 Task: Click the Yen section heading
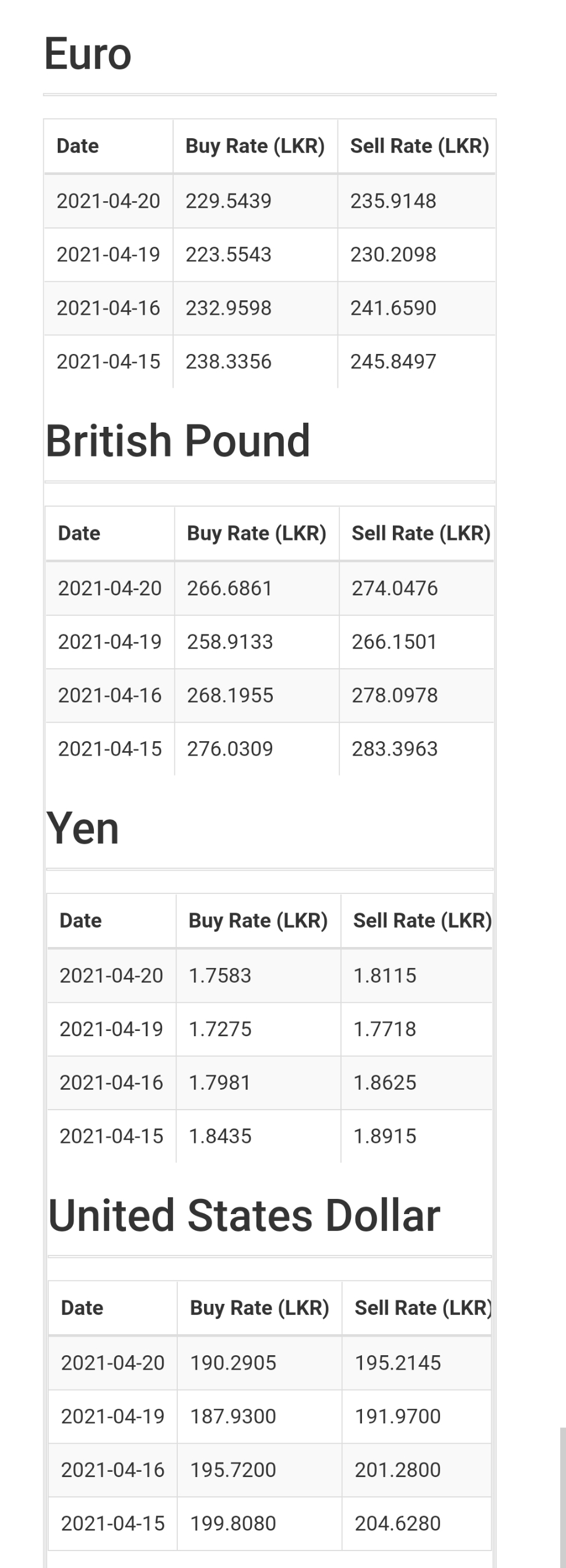pyautogui.click(x=83, y=828)
